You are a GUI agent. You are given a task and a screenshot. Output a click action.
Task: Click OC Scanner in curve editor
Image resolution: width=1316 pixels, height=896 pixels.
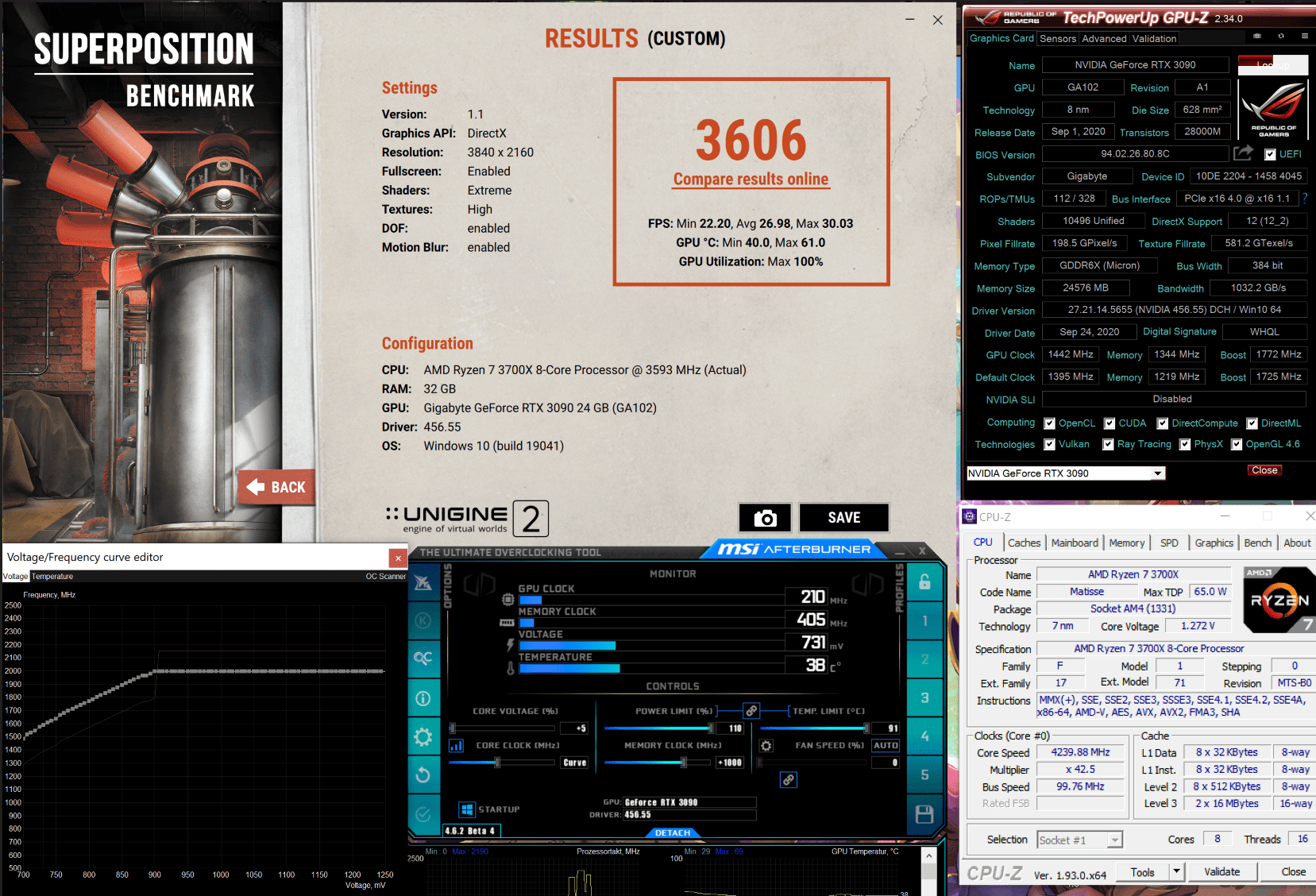click(385, 577)
